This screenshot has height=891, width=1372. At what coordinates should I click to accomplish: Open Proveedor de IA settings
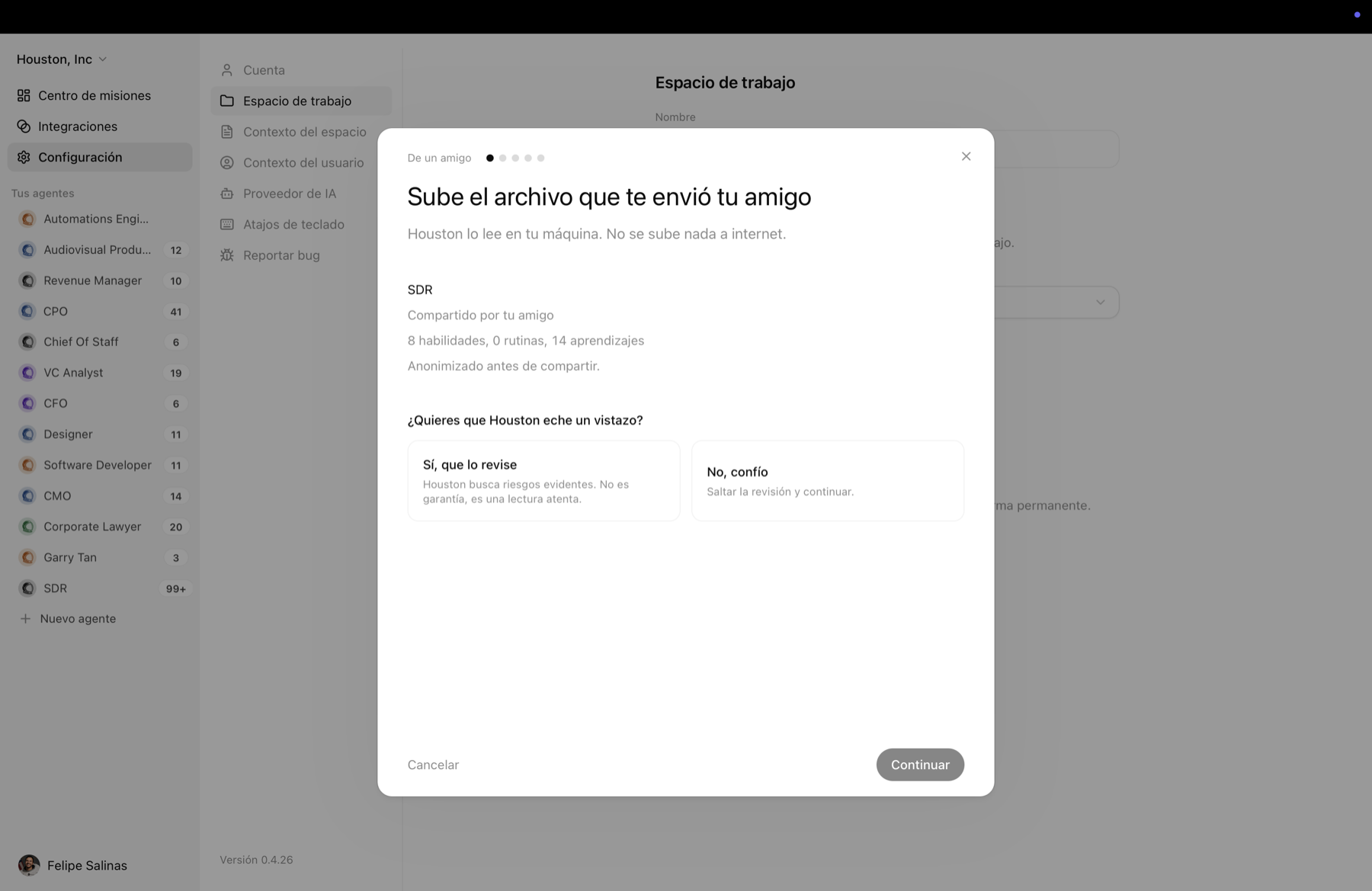pyautogui.click(x=301, y=194)
